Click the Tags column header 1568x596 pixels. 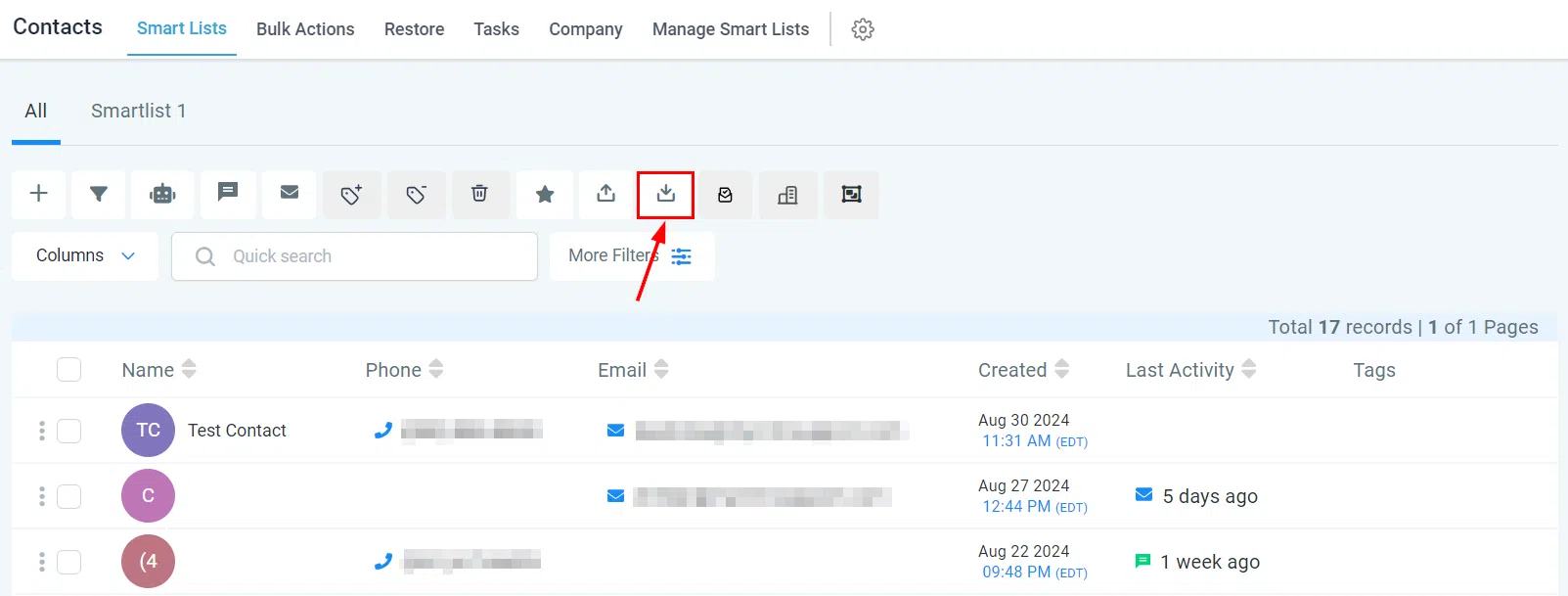coord(1374,370)
